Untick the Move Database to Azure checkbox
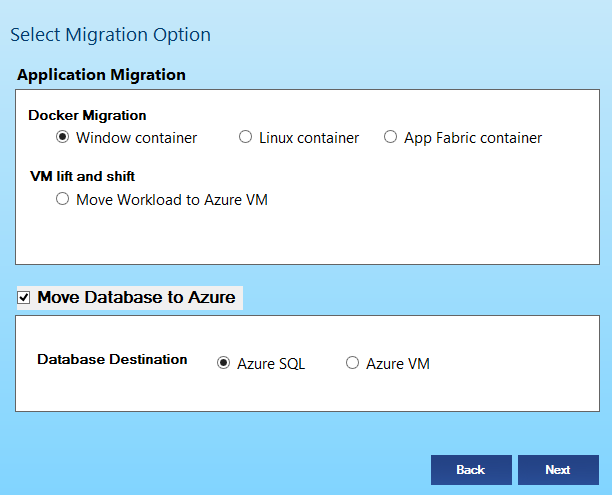The height and width of the screenshot is (495, 612). (x=23, y=298)
